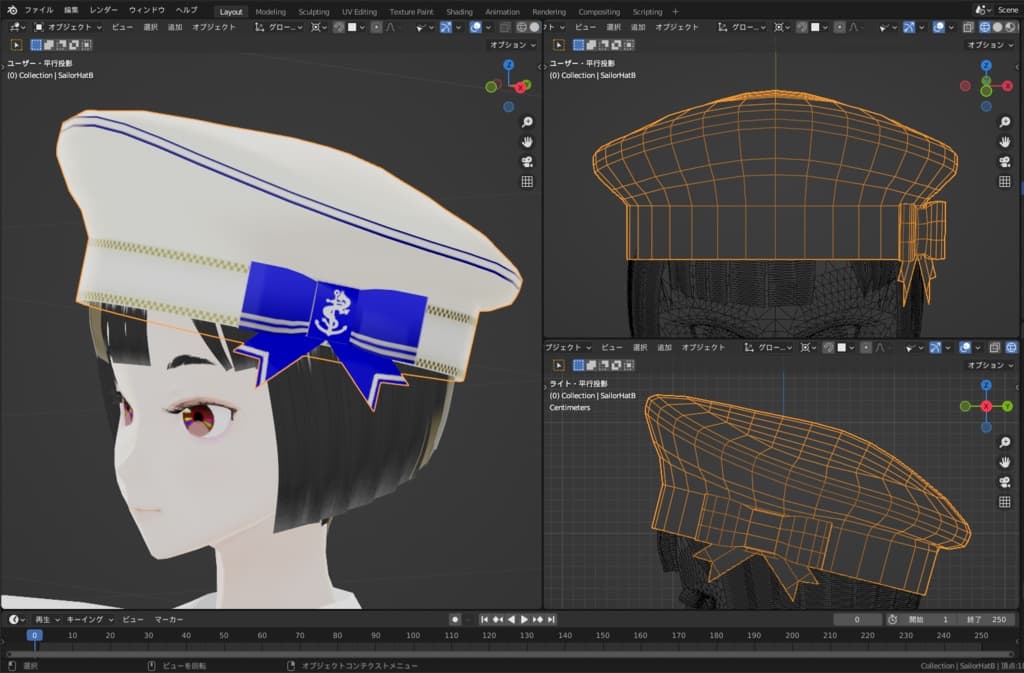Switch perspective/orthographic grid icon in the bottom-right viewport
Screen dimensions: 1024x673
pos(1005,502)
